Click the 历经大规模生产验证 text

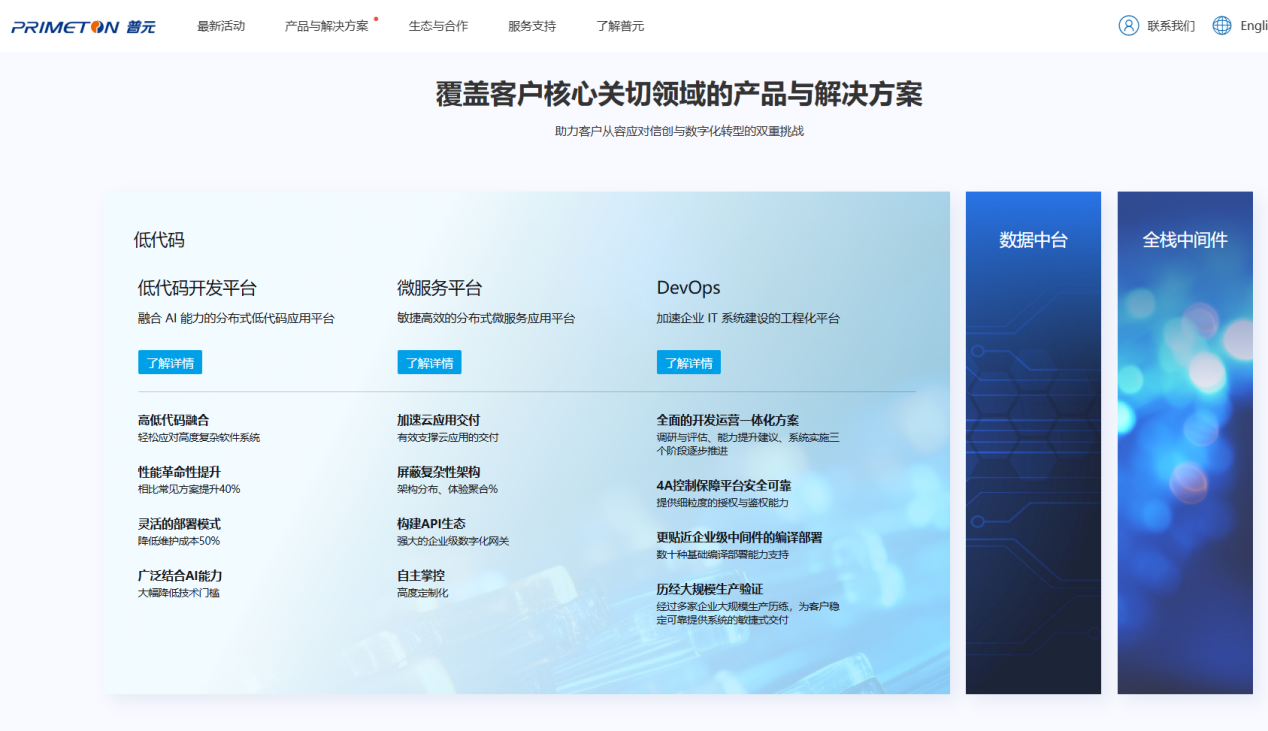click(x=710, y=589)
